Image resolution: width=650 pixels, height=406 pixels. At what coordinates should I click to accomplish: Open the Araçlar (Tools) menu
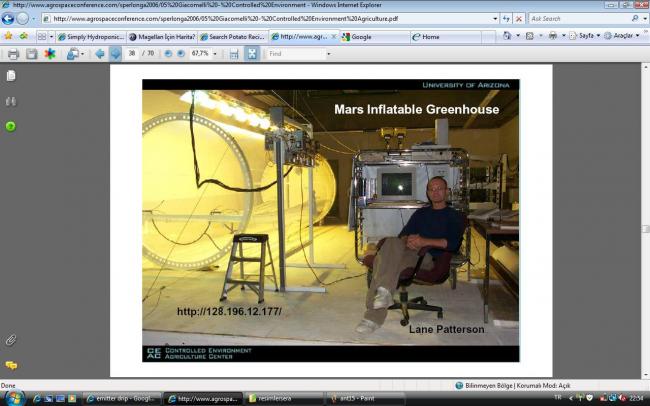[622, 36]
